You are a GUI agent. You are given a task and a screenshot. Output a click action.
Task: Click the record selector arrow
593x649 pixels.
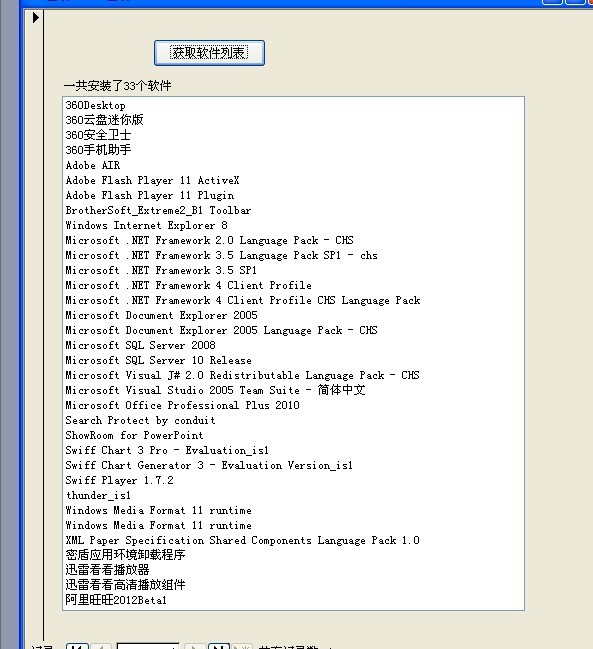tap(36, 17)
